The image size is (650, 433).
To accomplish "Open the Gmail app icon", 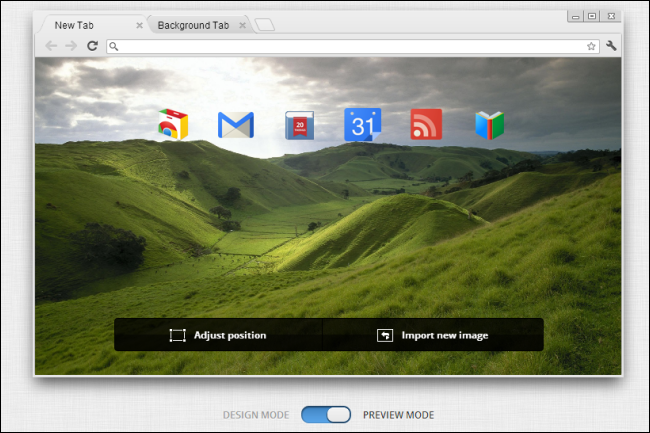I will coord(236,125).
